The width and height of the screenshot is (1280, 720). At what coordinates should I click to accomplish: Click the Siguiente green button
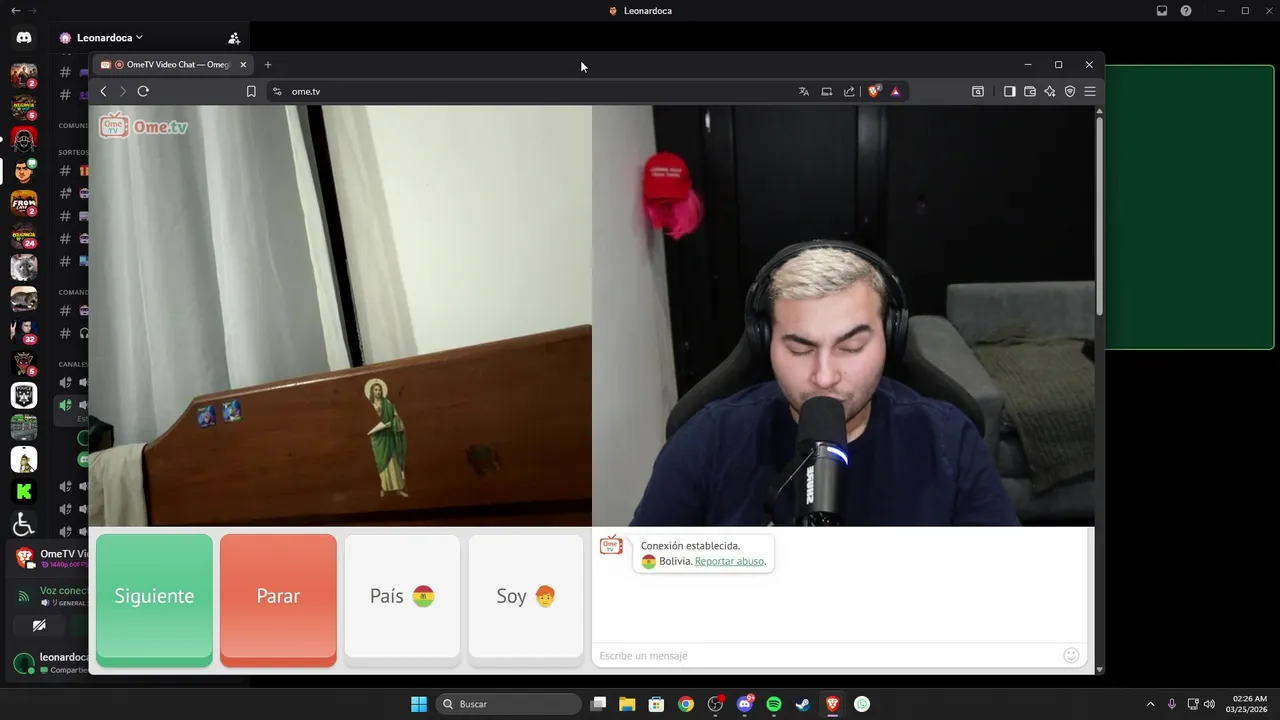coord(154,599)
